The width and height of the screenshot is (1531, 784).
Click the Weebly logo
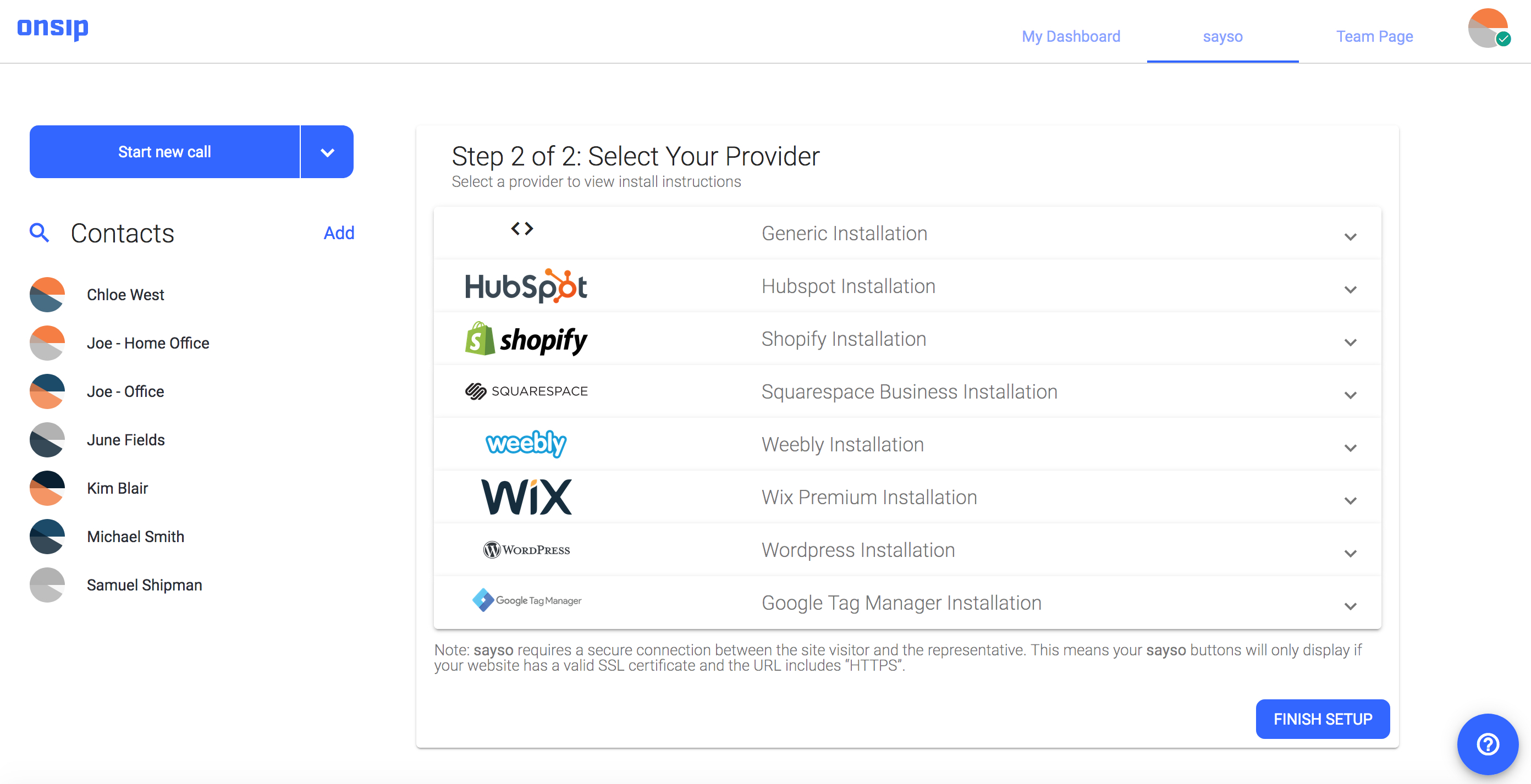click(526, 444)
